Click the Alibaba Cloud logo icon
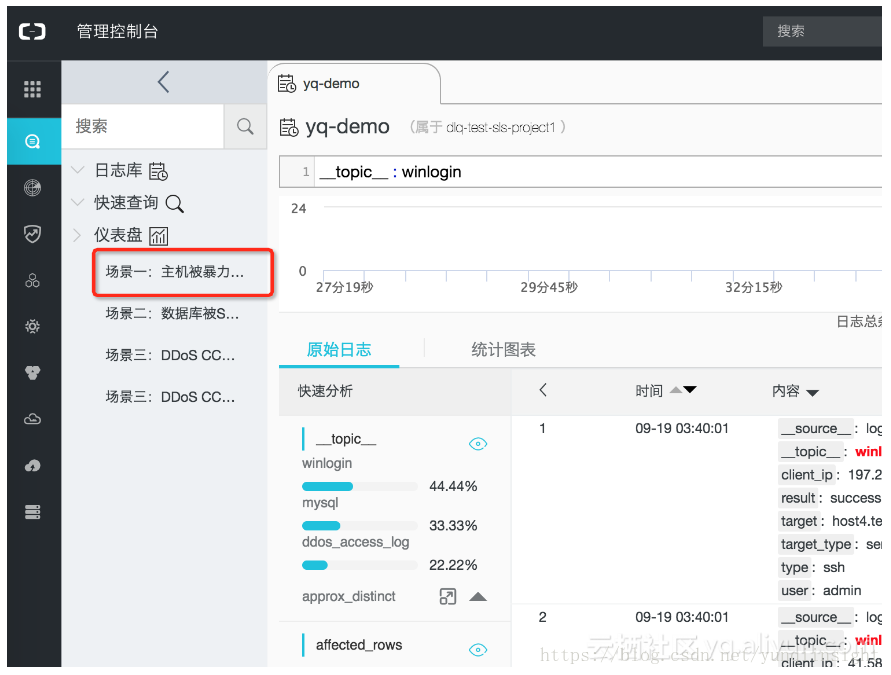This screenshot has width=891, height=675. pyautogui.click(x=32, y=31)
